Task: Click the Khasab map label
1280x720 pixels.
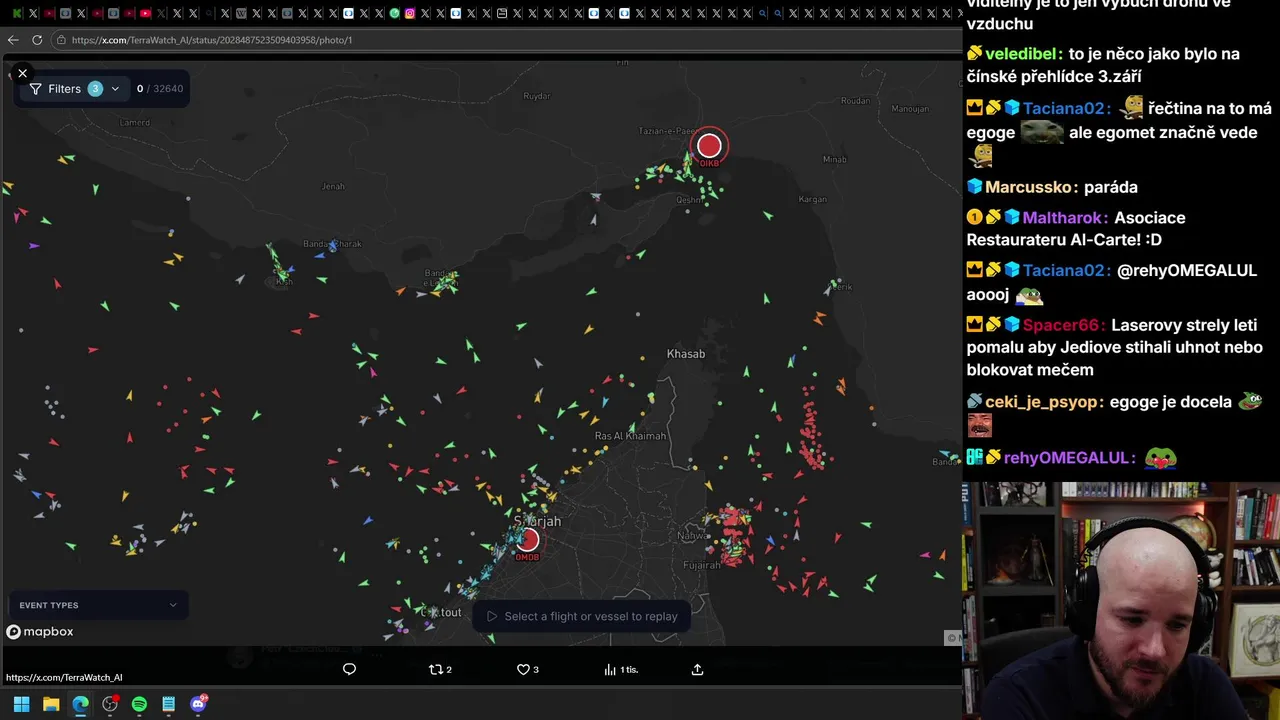Action: 686,354
